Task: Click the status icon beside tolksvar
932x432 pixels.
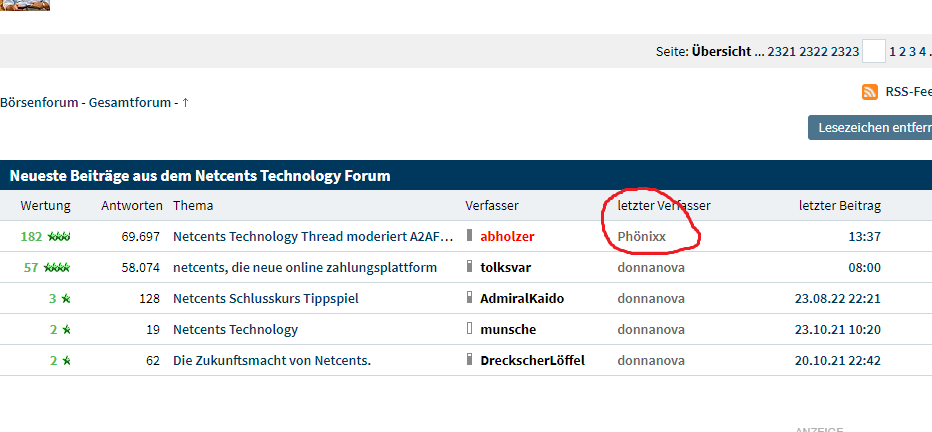Action: [x=469, y=268]
